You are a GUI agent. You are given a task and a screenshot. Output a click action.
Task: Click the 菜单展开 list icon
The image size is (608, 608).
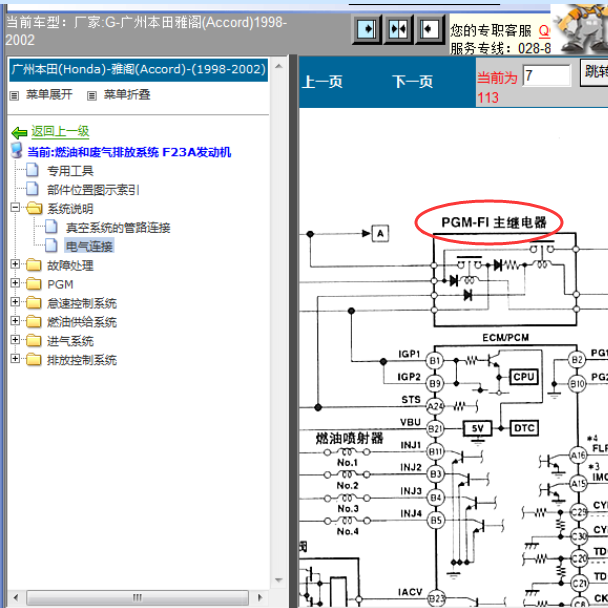pos(14,95)
